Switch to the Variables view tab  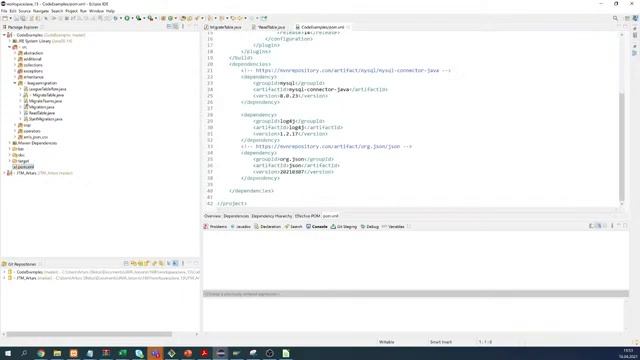pos(393,227)
